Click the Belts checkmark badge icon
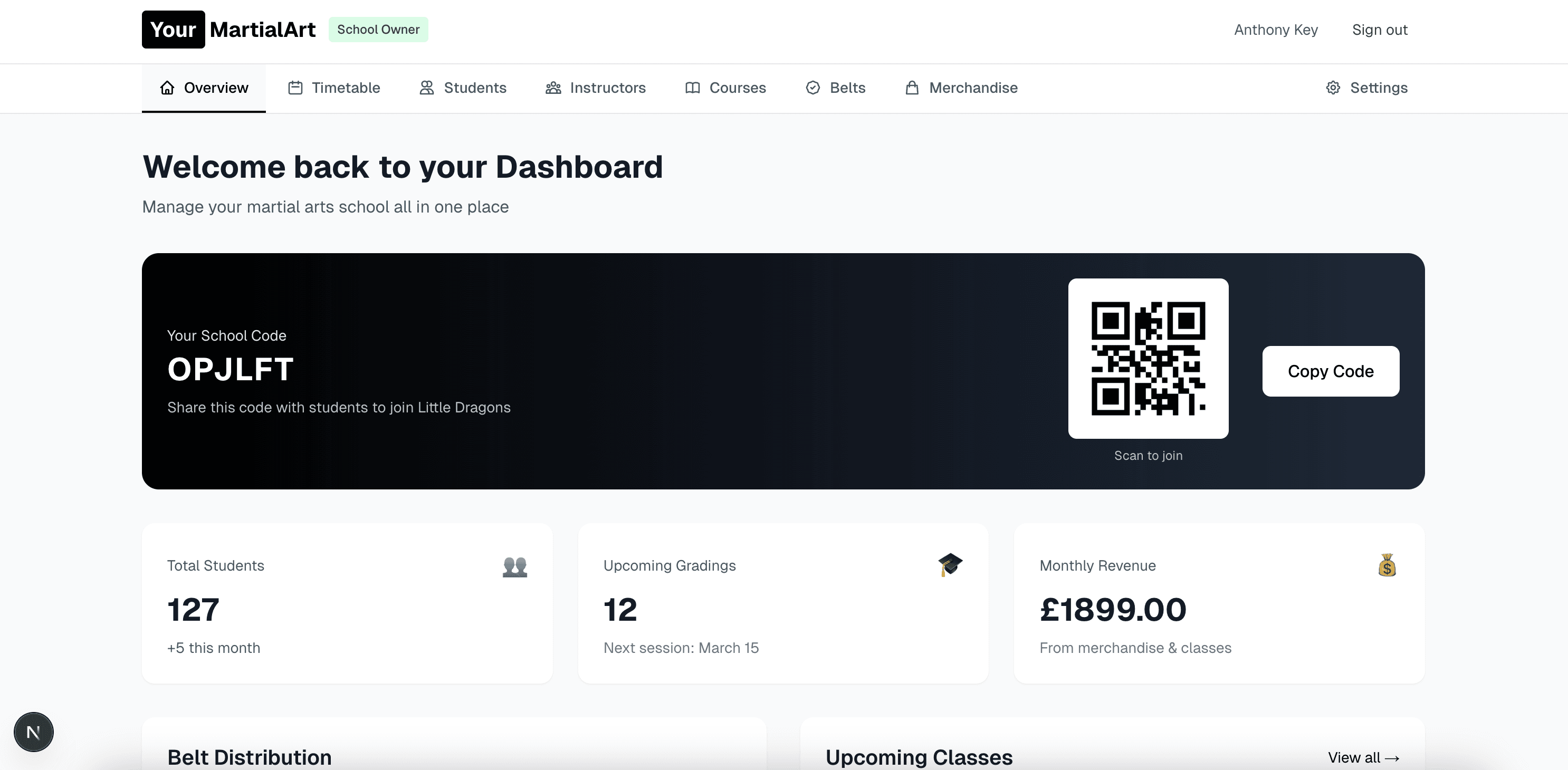The height and width of the screenshot is (770, 1568). pos(812,88)
